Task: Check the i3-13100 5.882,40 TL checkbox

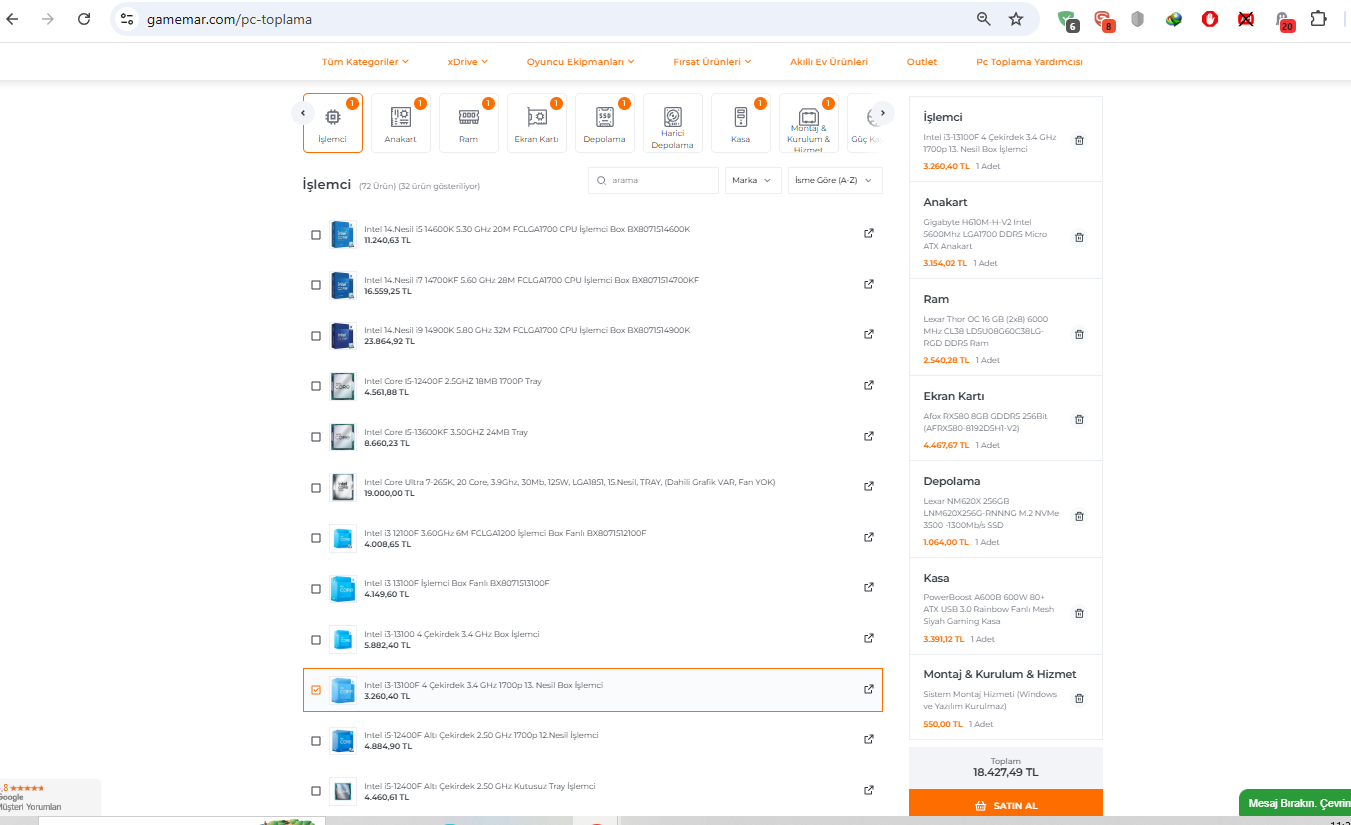Action: point(316,640)
